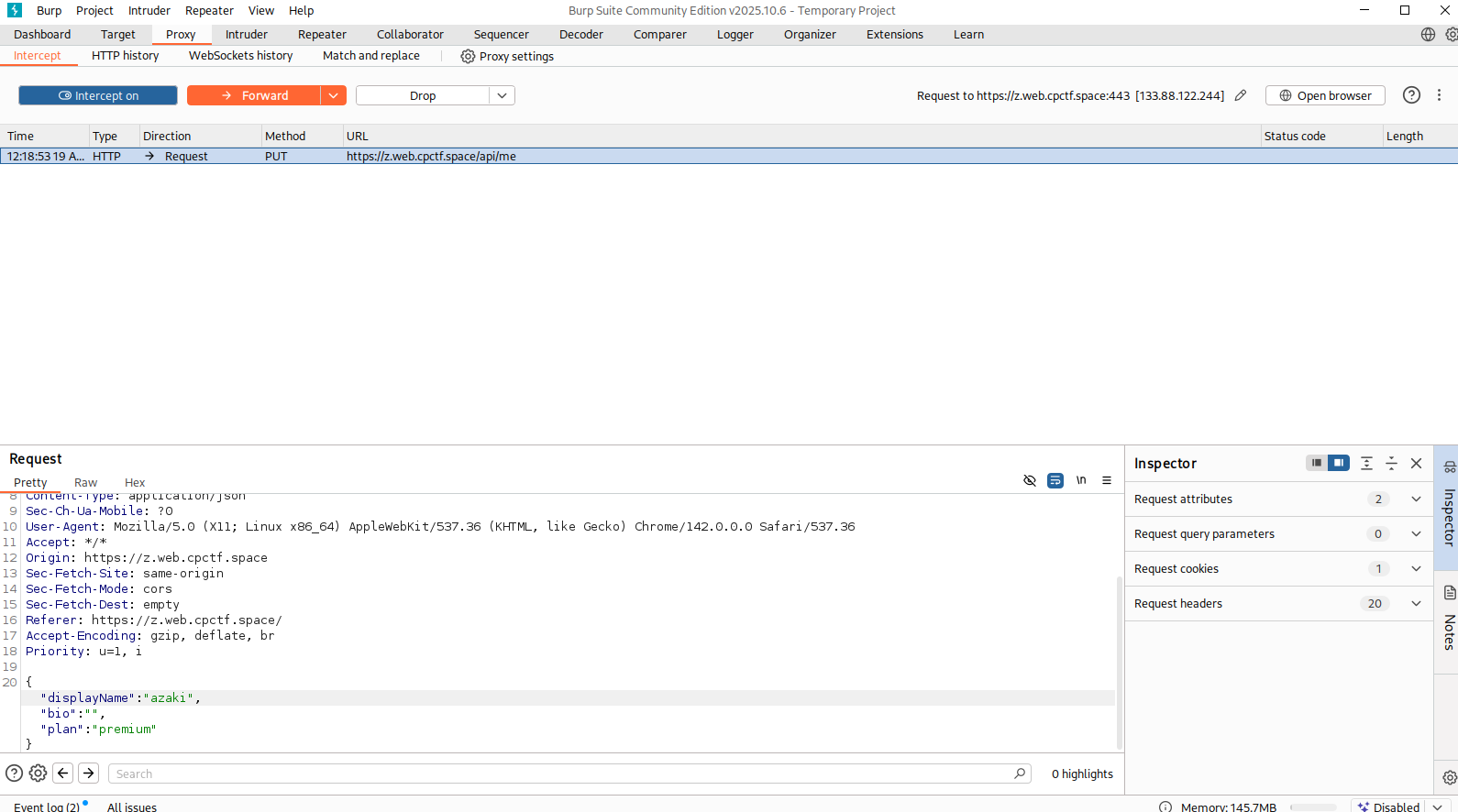
Task: Open the request editor hamburger menu
Action: pos(1107,480)
